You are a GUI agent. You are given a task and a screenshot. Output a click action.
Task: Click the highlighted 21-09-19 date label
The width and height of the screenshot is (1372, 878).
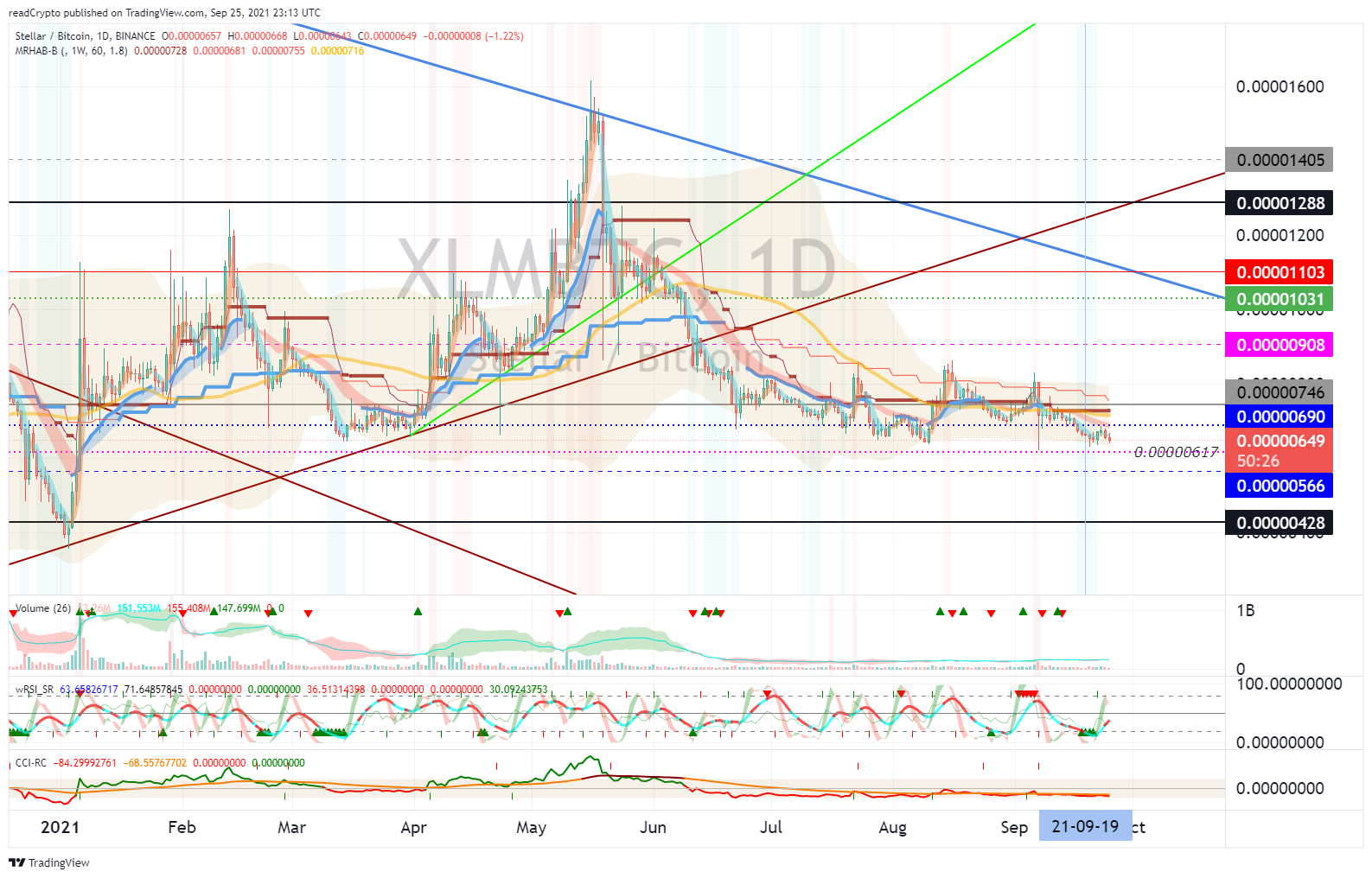click(x=1085, y=826)
